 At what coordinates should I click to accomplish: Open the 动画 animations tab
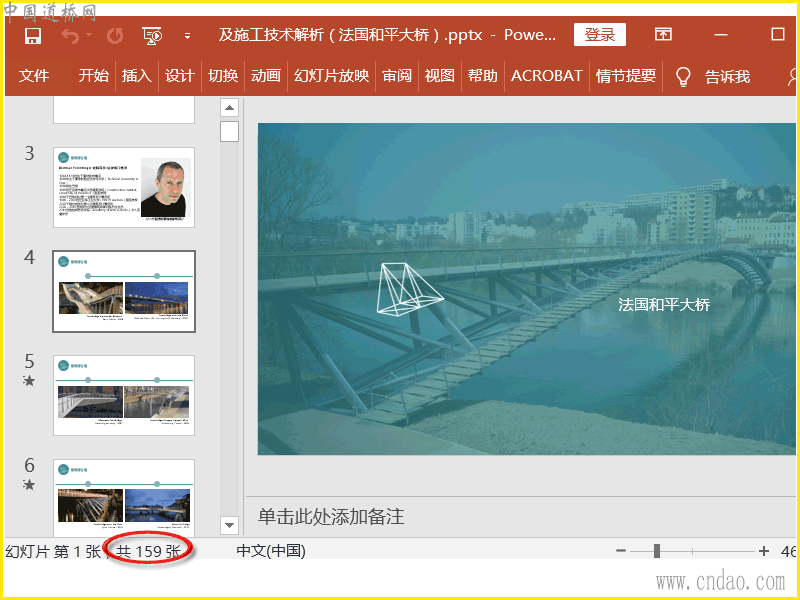tap(266, 76)
